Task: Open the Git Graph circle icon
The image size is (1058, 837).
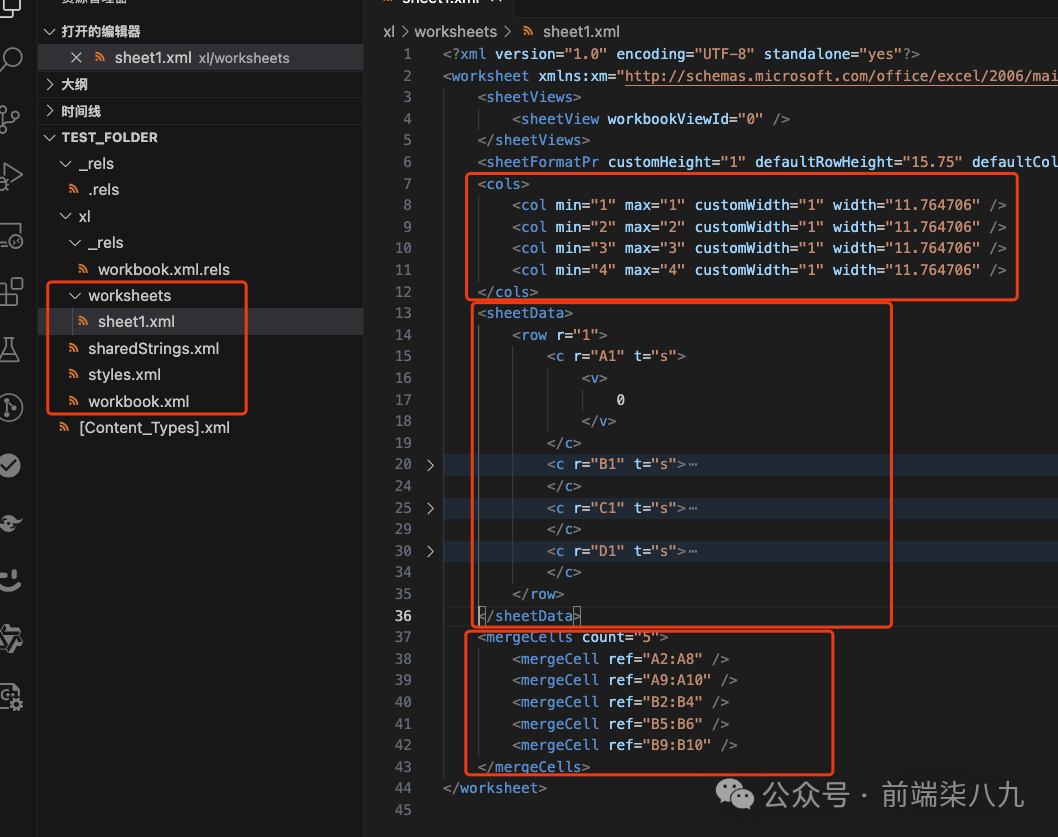Action: coord(9,408)
